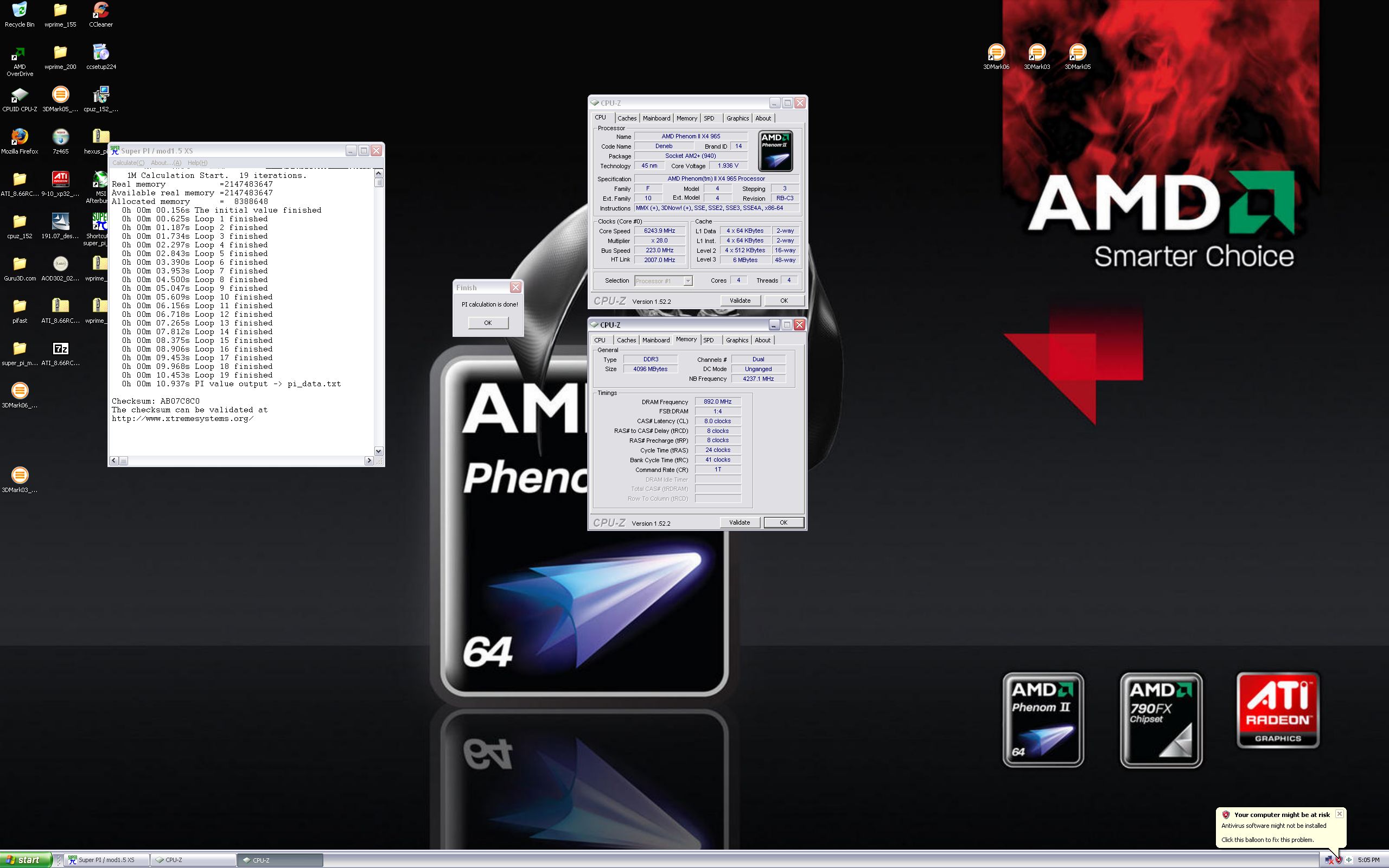Switch to Caches tab in upper CPU-Z
This screenshot has width=1389, height=868.
(627, 118)
